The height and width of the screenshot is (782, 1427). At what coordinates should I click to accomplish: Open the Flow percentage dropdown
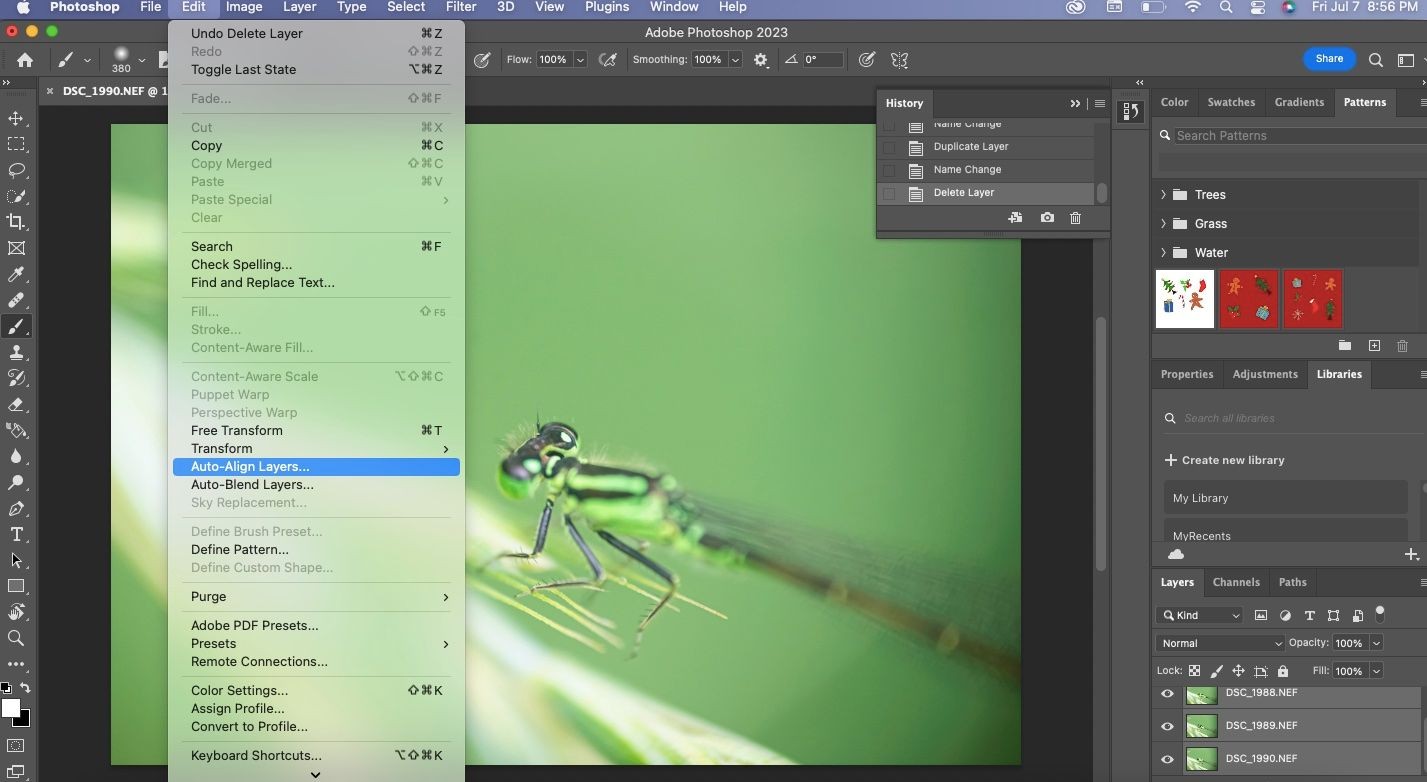(x=579, y=60)
